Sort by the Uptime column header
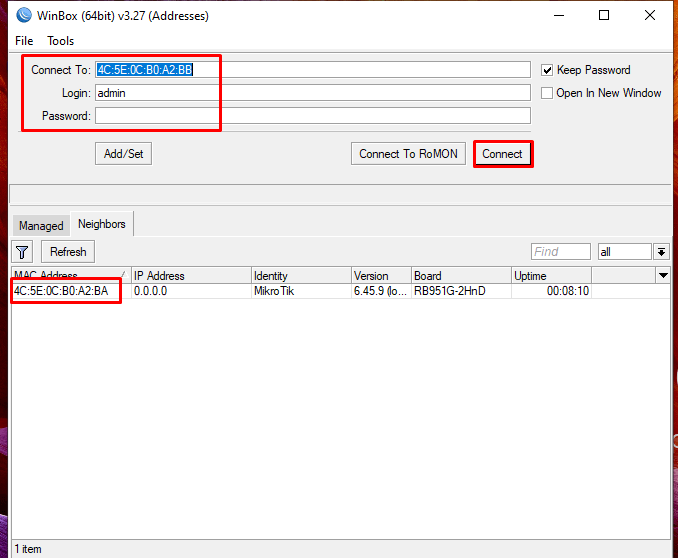Screen dimensions: 678x558 pos(550,275)
